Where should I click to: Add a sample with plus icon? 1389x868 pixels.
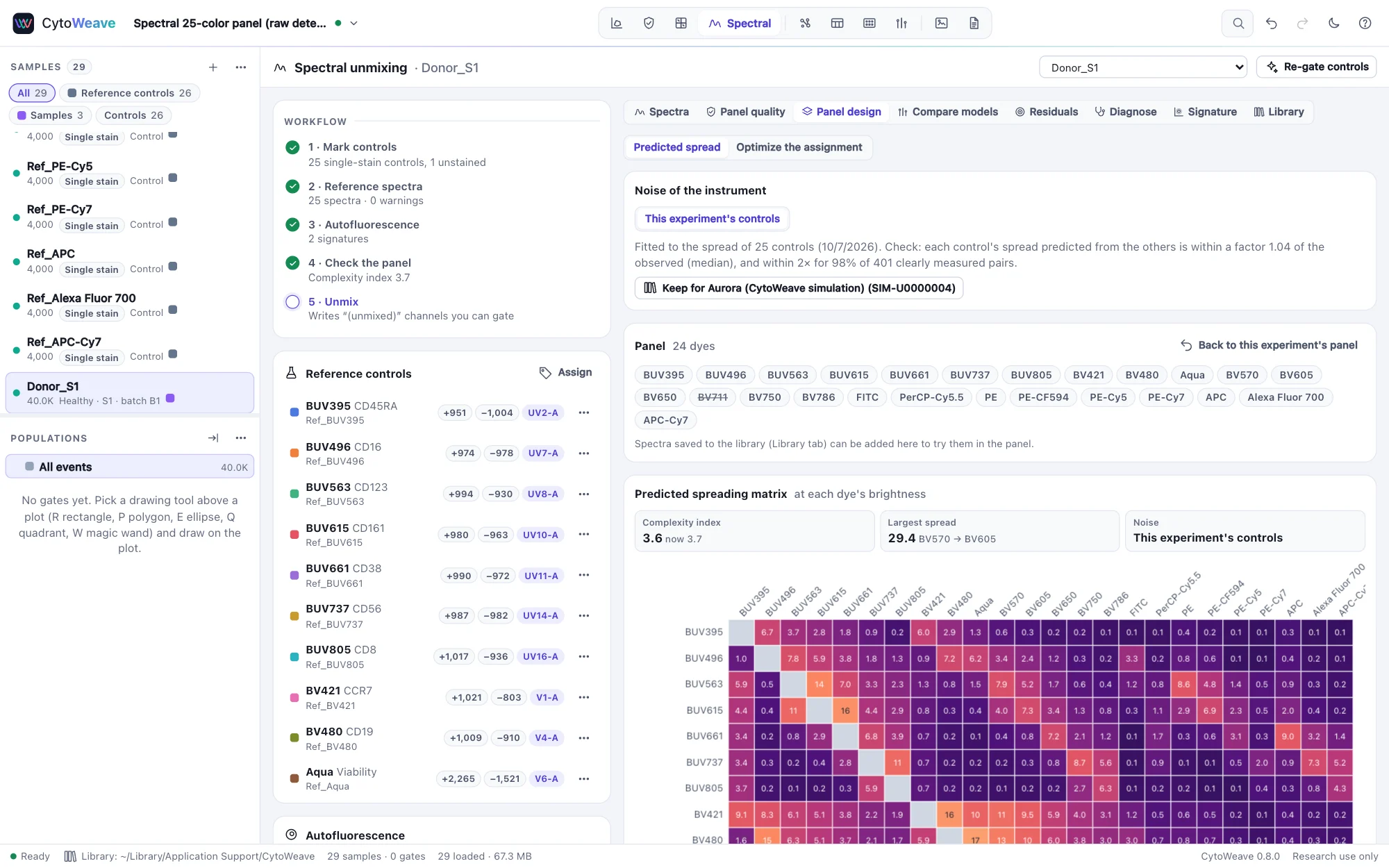pos(213,67)
